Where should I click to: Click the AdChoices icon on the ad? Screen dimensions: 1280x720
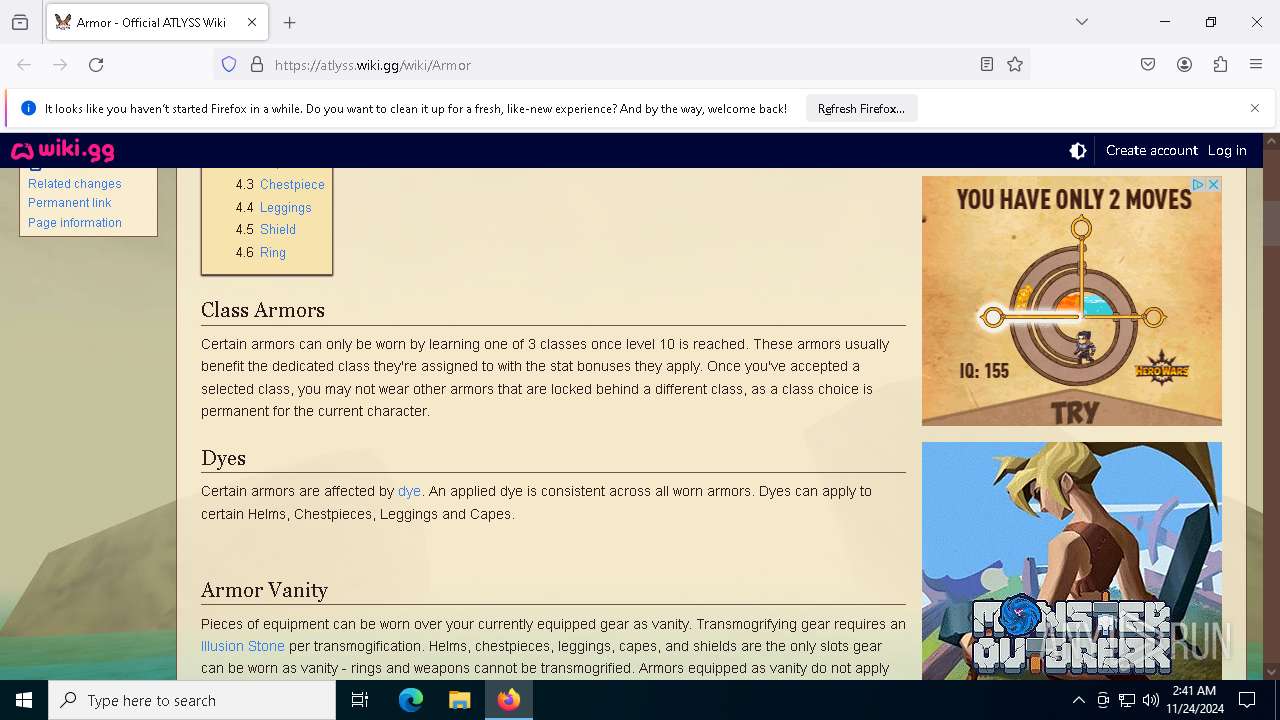pyautogui.click(x=1198, y=185)
